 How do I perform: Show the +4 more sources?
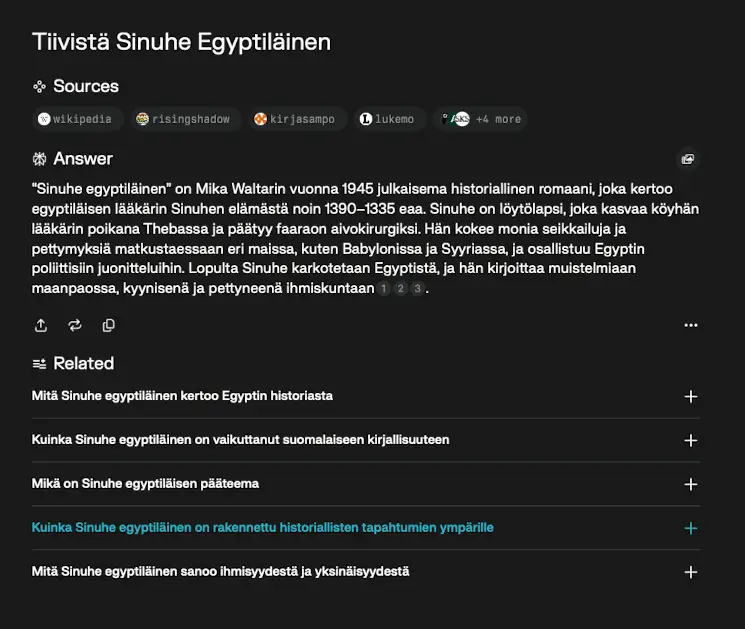pos(480,119)
